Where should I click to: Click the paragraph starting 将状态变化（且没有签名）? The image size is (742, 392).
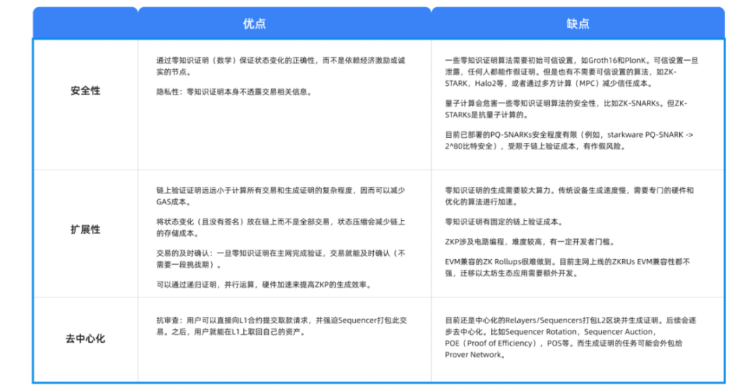pyautogui.click(x=281, y=228)
